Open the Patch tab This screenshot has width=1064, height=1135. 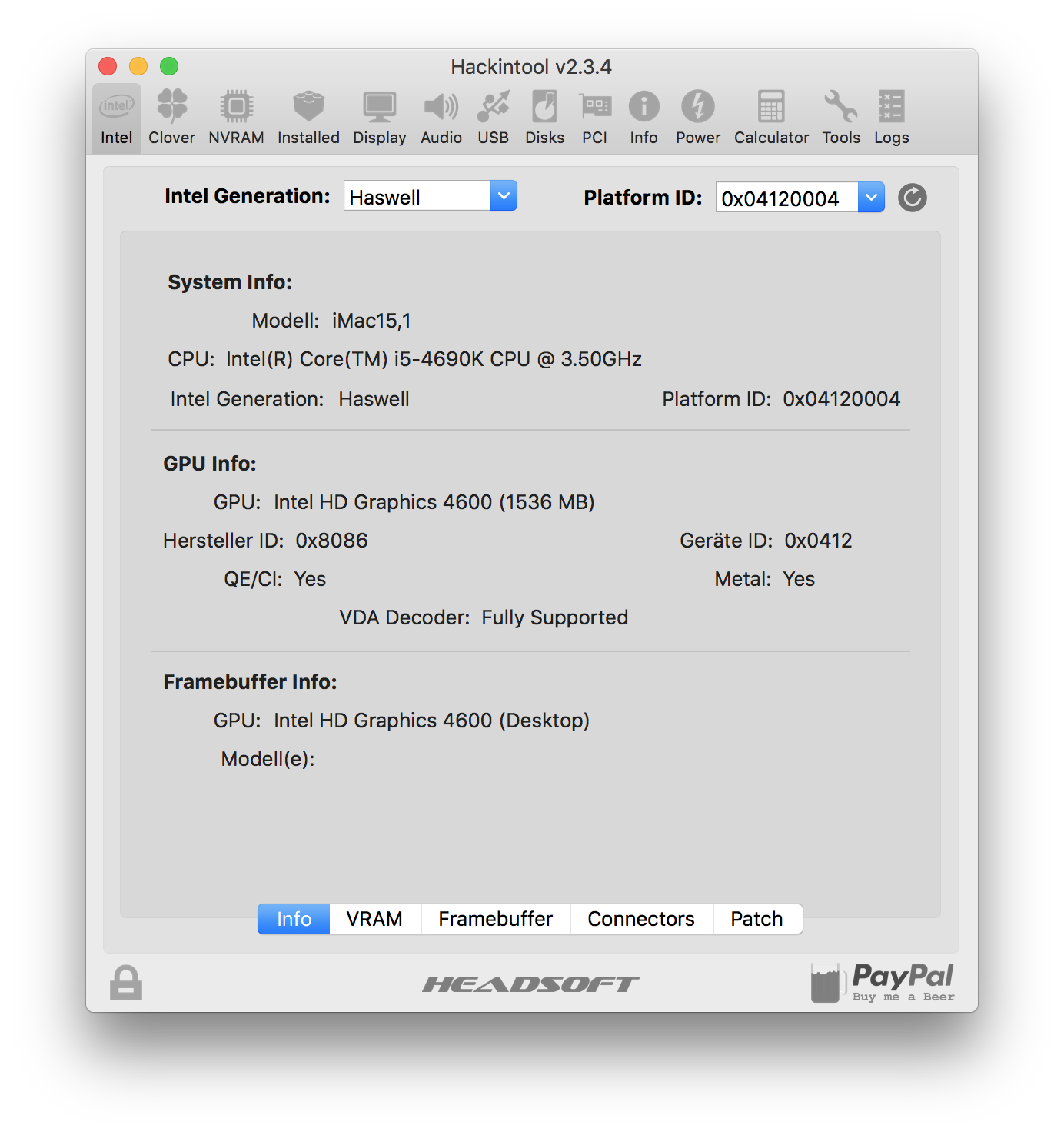coord(757,919)
